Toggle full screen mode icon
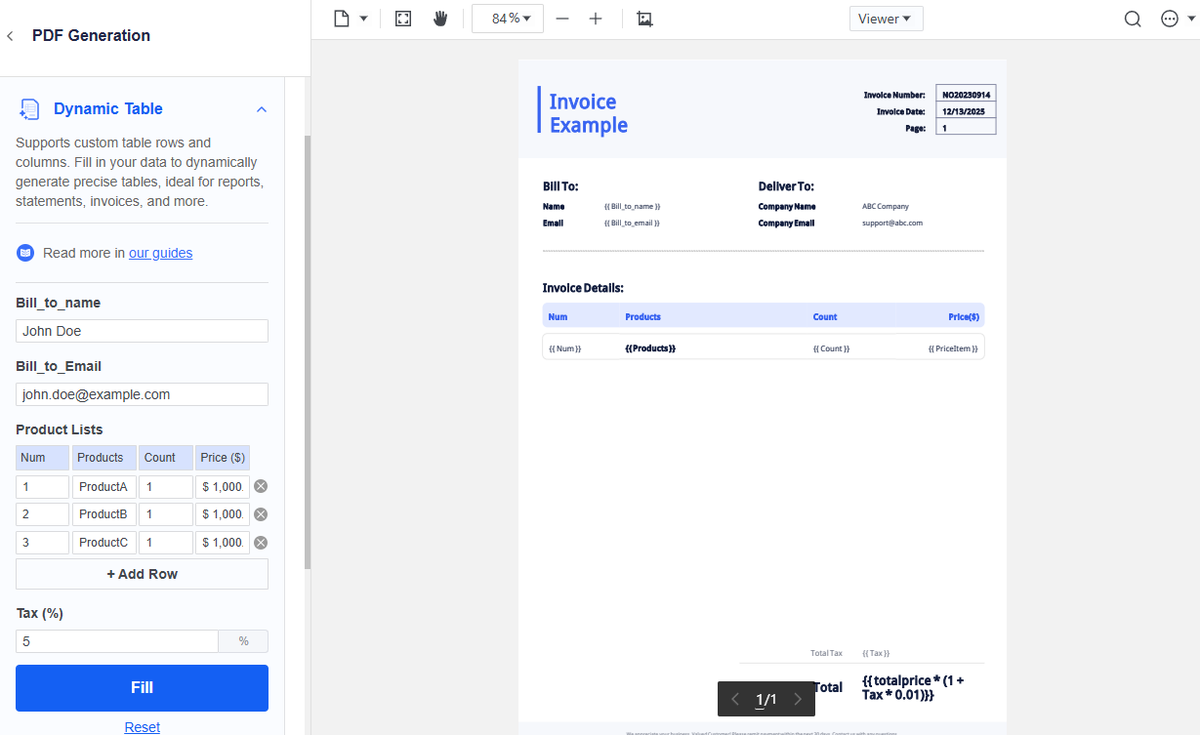The height and width of the screenshot is (735, 1200). tap(403, 19)
